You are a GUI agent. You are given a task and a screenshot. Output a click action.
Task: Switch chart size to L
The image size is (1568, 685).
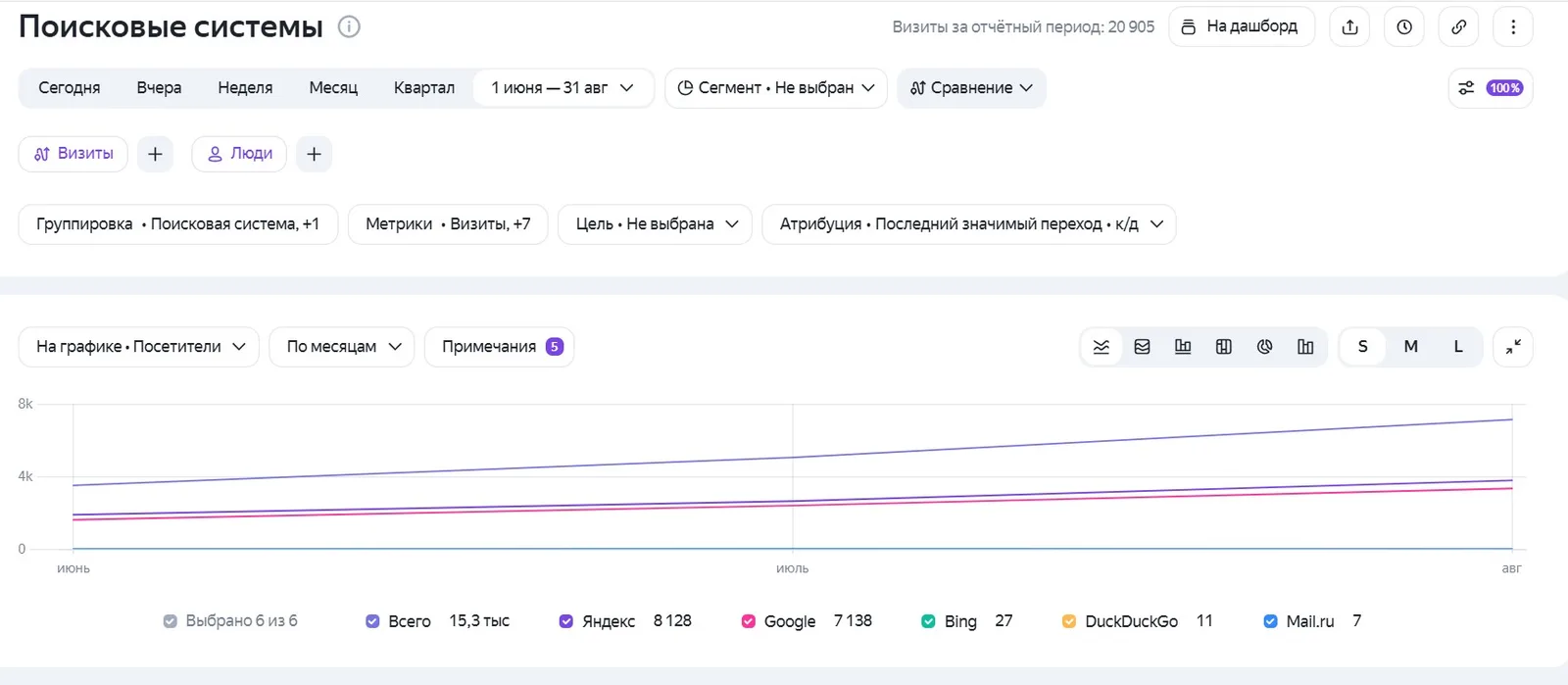point(1458,347)
